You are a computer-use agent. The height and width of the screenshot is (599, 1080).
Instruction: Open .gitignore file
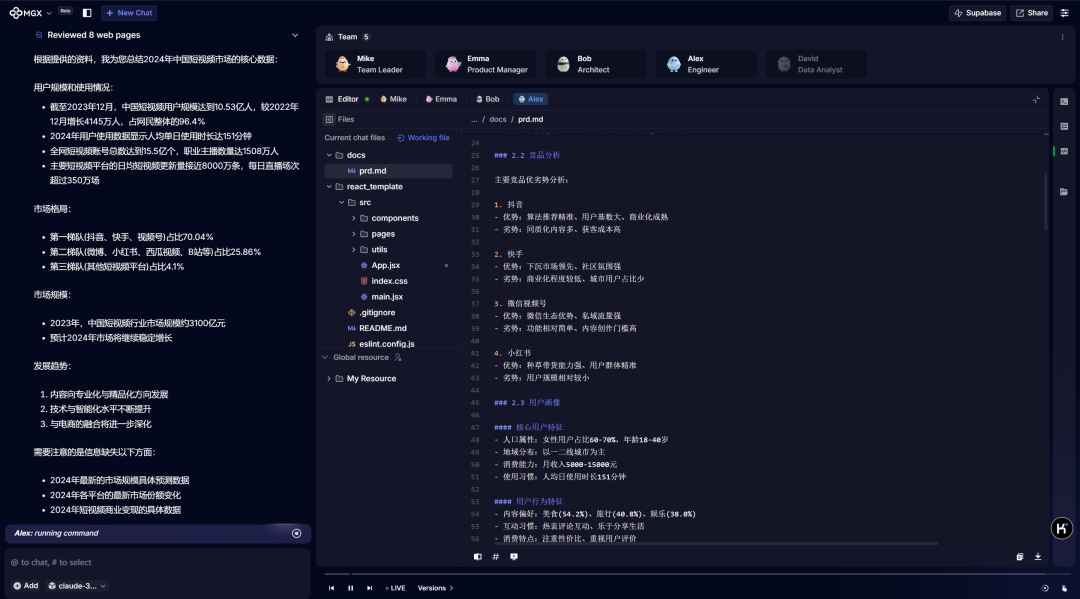pyautogui.click(x=377, y=313)
